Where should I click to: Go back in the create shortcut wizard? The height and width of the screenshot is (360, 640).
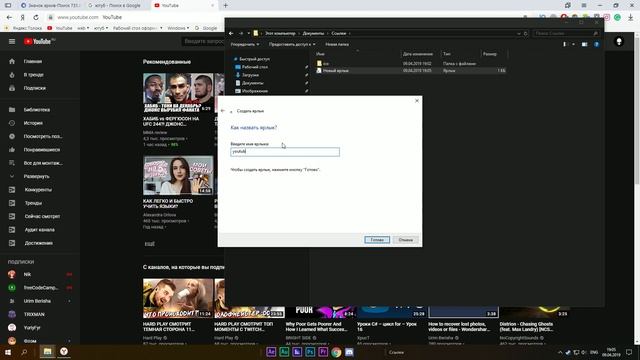[x=222, y=111]
